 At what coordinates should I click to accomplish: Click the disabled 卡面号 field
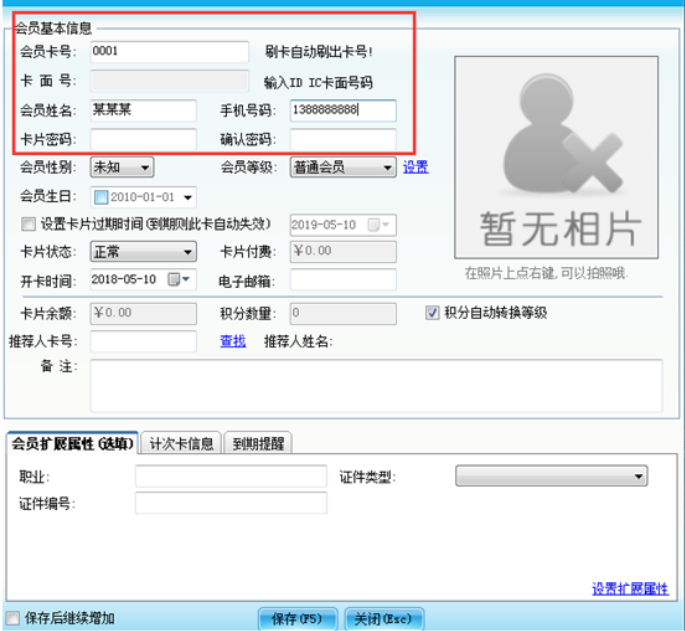[x=170, y=81]
